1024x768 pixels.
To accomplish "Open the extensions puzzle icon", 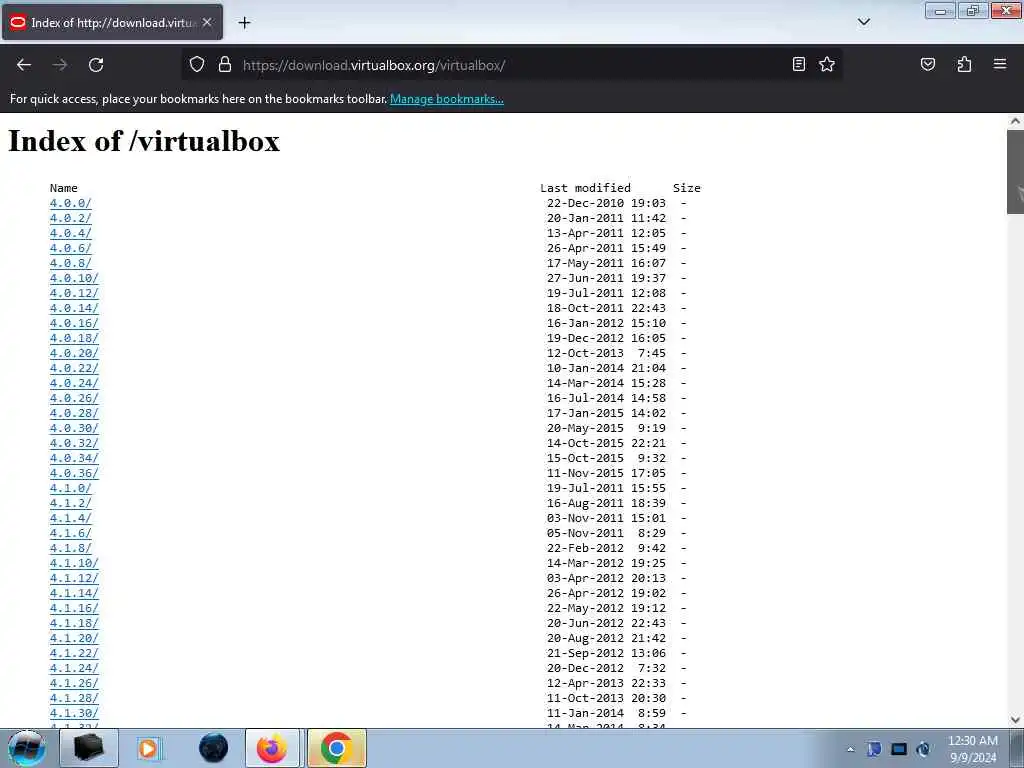I will click(x=964, y=64).
